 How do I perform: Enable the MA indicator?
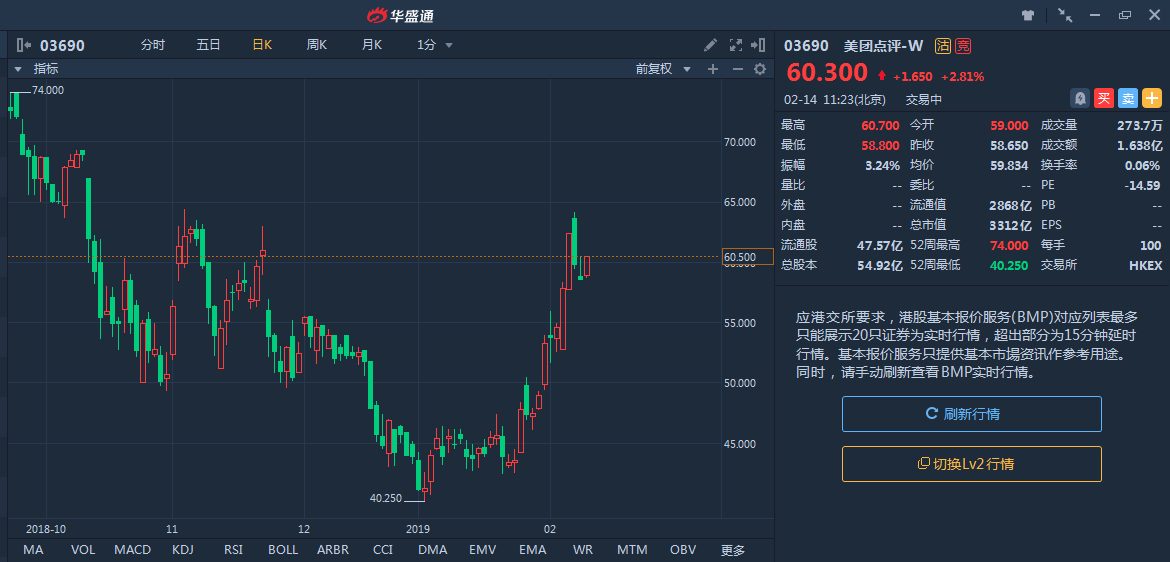[33, 550]
